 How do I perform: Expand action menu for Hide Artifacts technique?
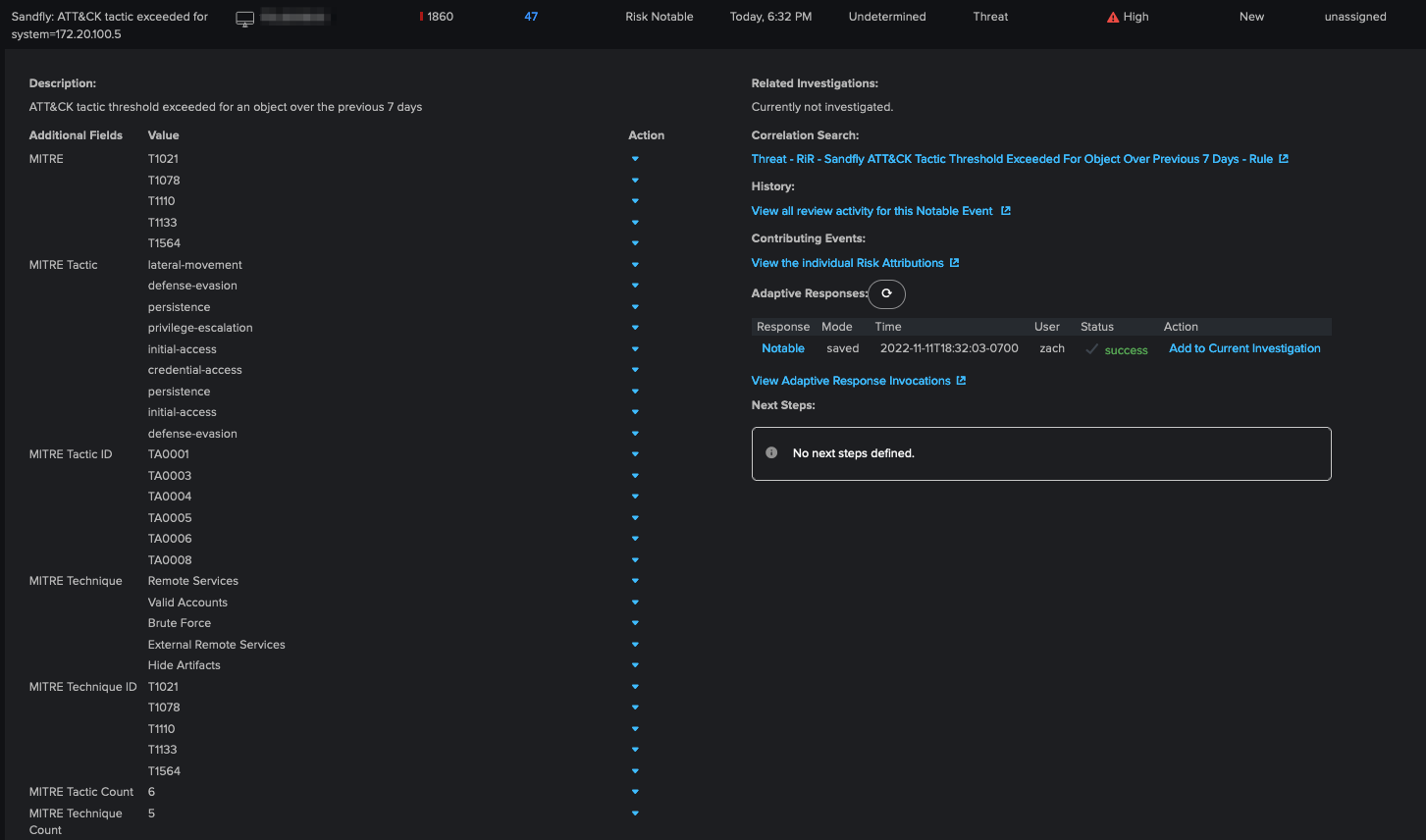click(635, 665)
